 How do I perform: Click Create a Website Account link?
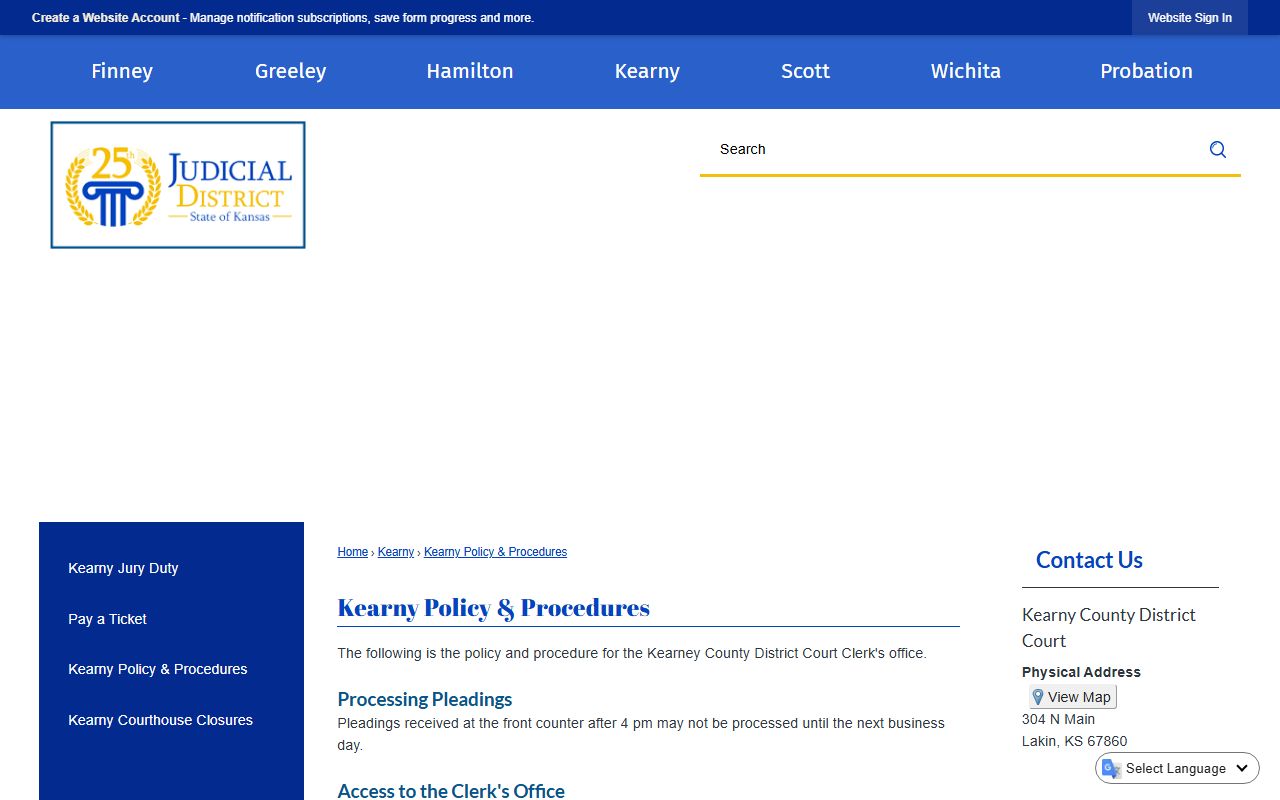(x=106, y=18)
